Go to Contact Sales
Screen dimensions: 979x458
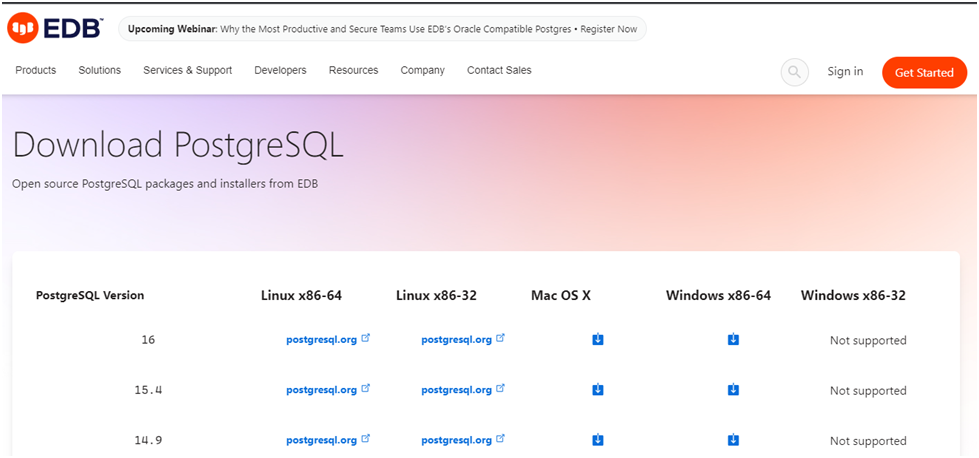click(499, 71)
